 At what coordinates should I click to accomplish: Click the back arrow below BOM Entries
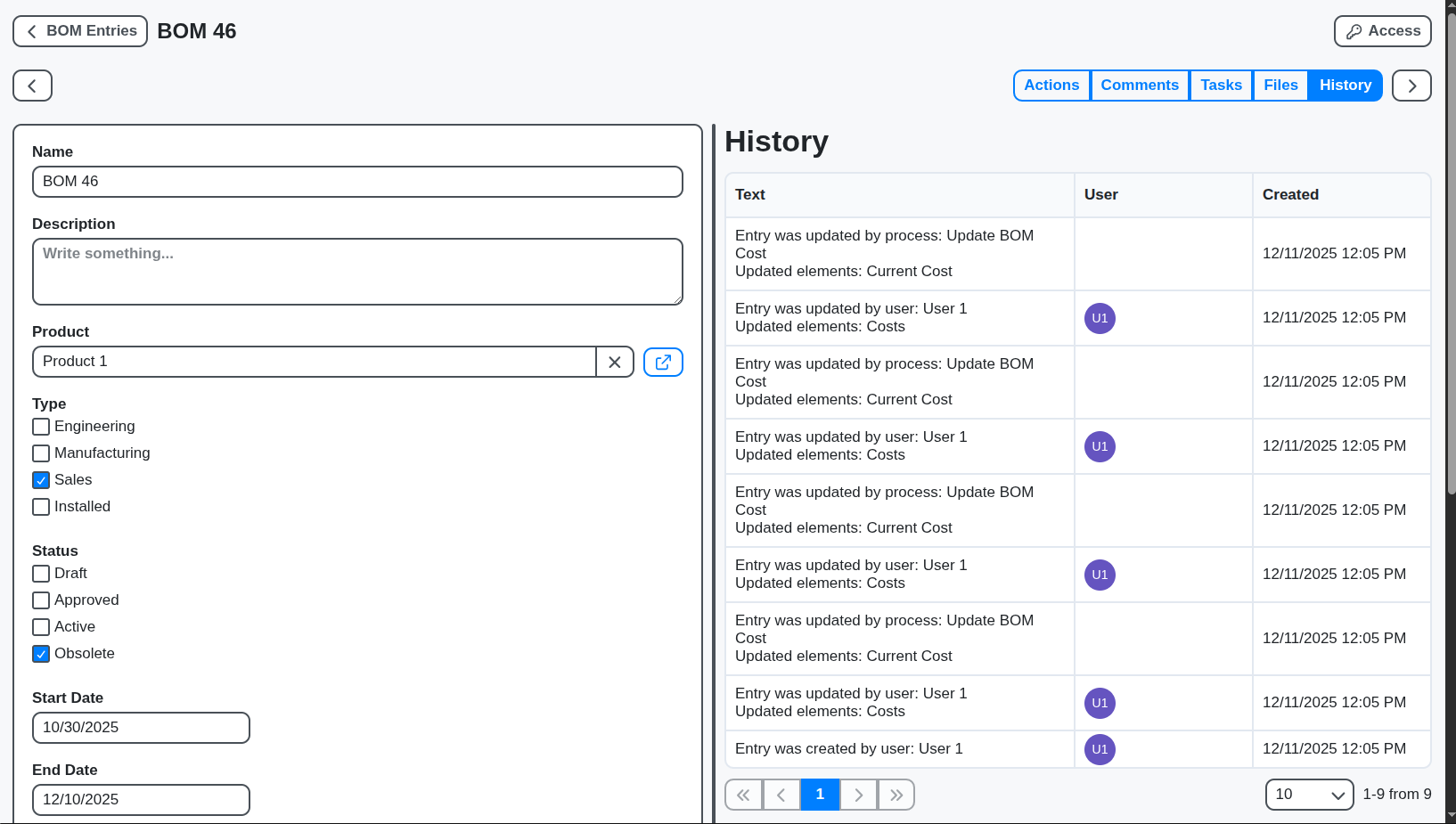click(32, 86)
